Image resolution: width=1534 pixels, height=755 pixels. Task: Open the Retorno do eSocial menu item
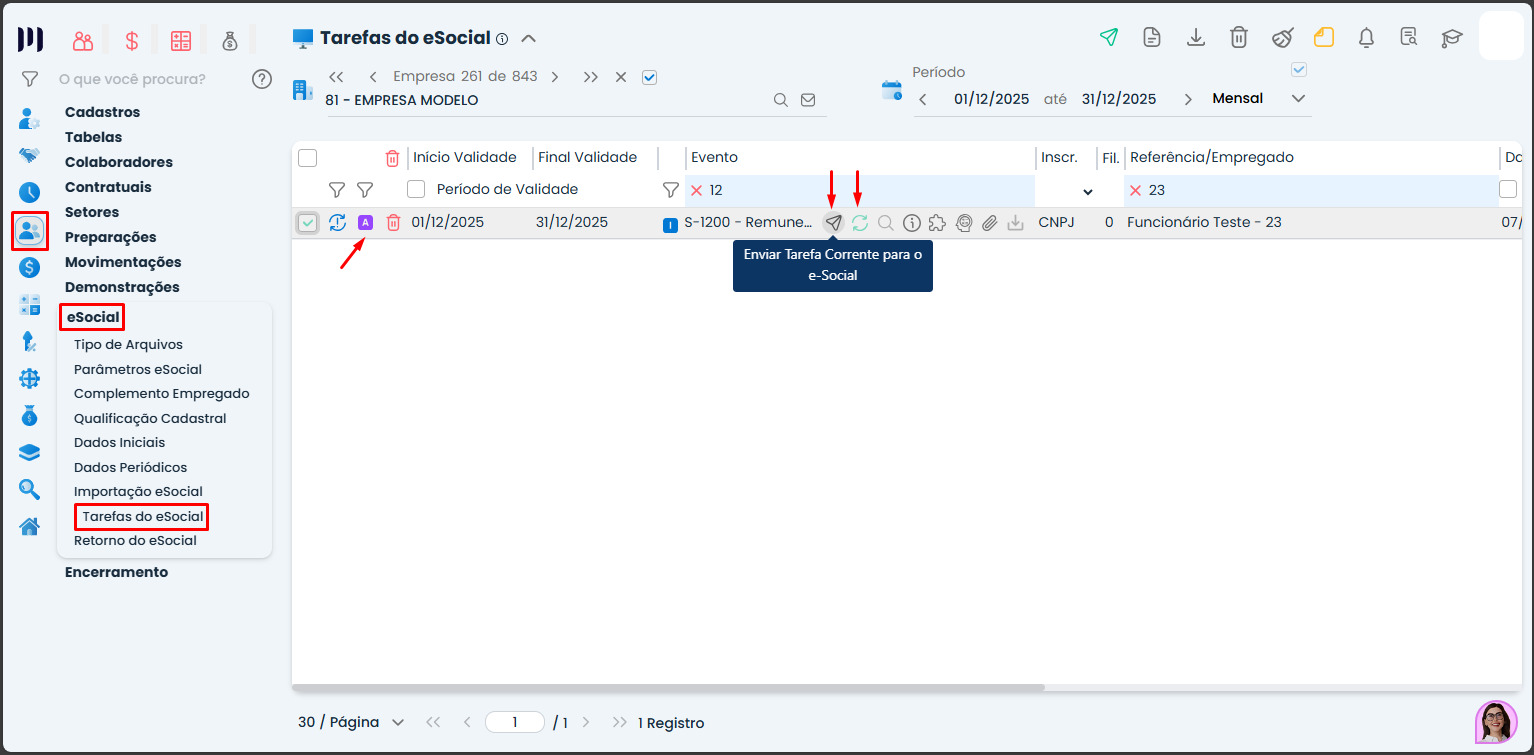(x=135, y=541)
